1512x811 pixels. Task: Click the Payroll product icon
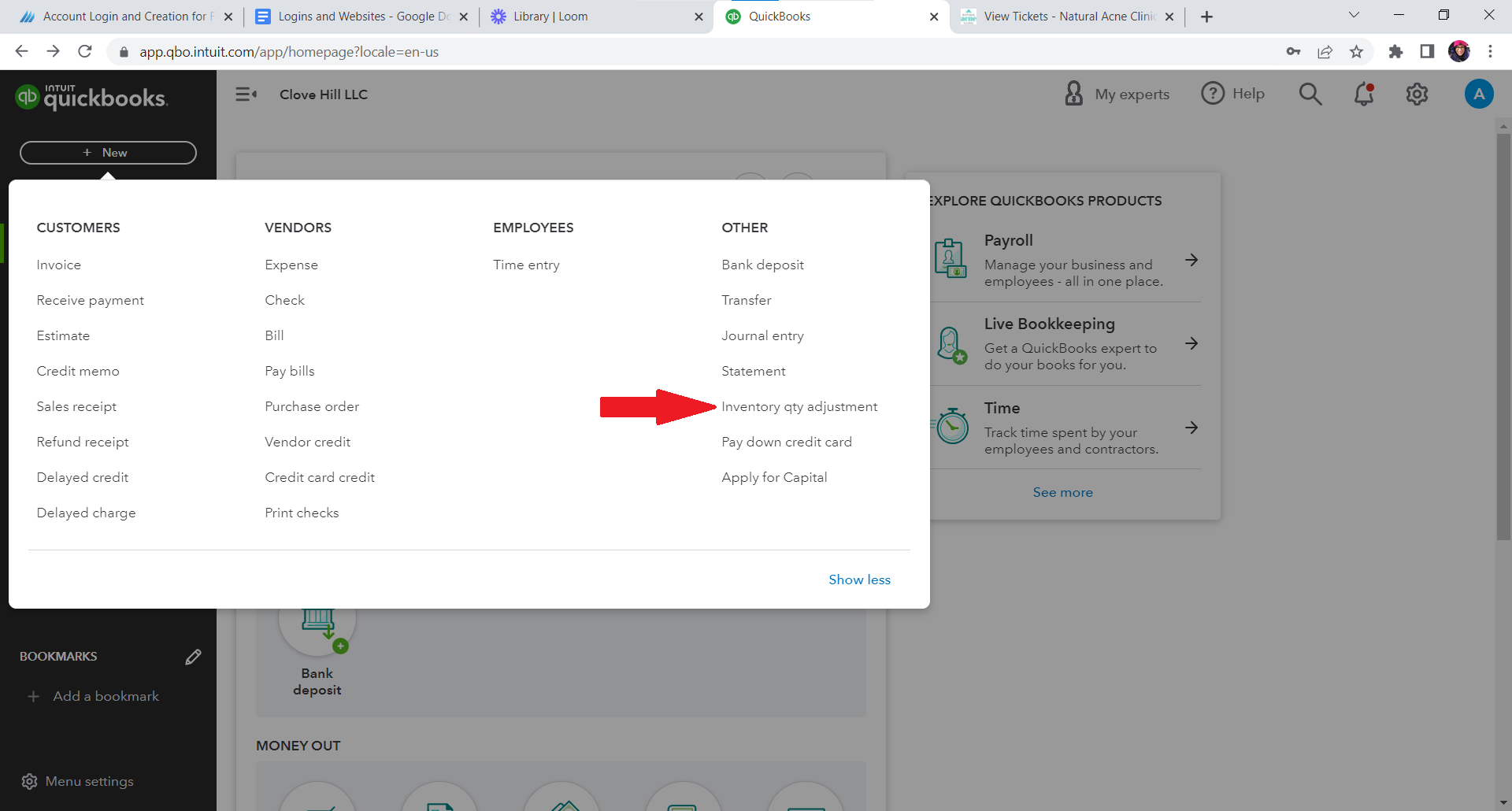pos(951,258)
